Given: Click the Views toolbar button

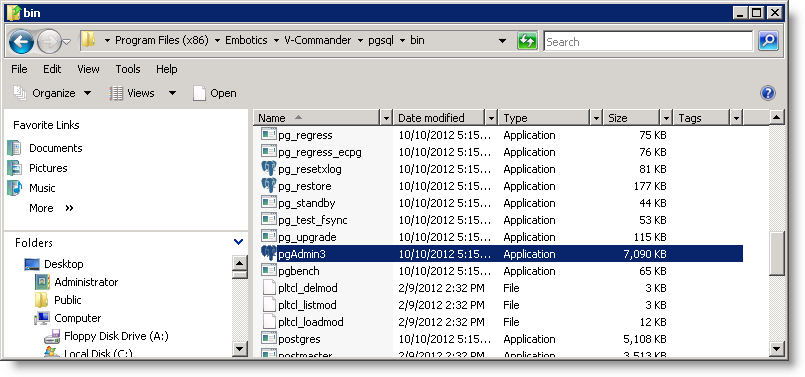Looking at the screenshot, I should pyautogui.click(x=142, y=93).
